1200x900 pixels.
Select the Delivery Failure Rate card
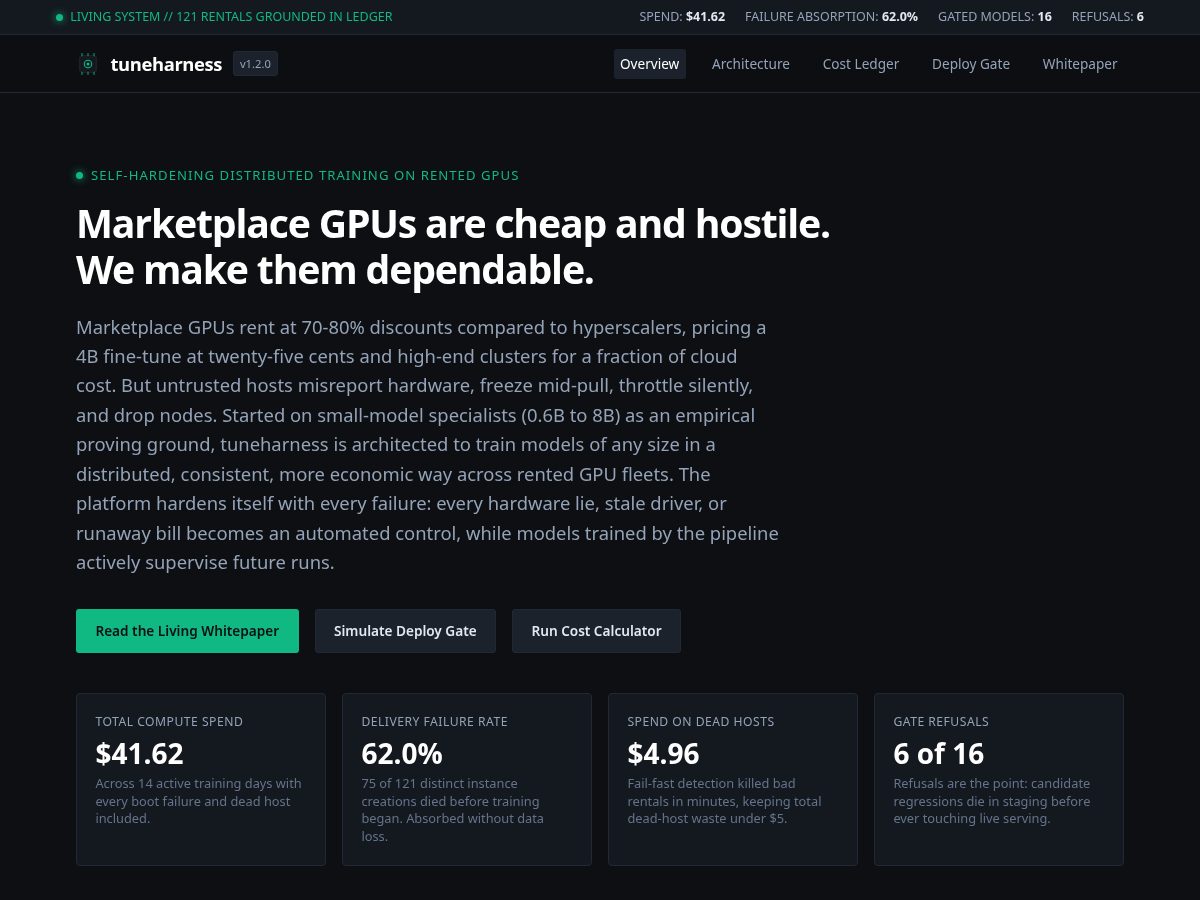467,779
